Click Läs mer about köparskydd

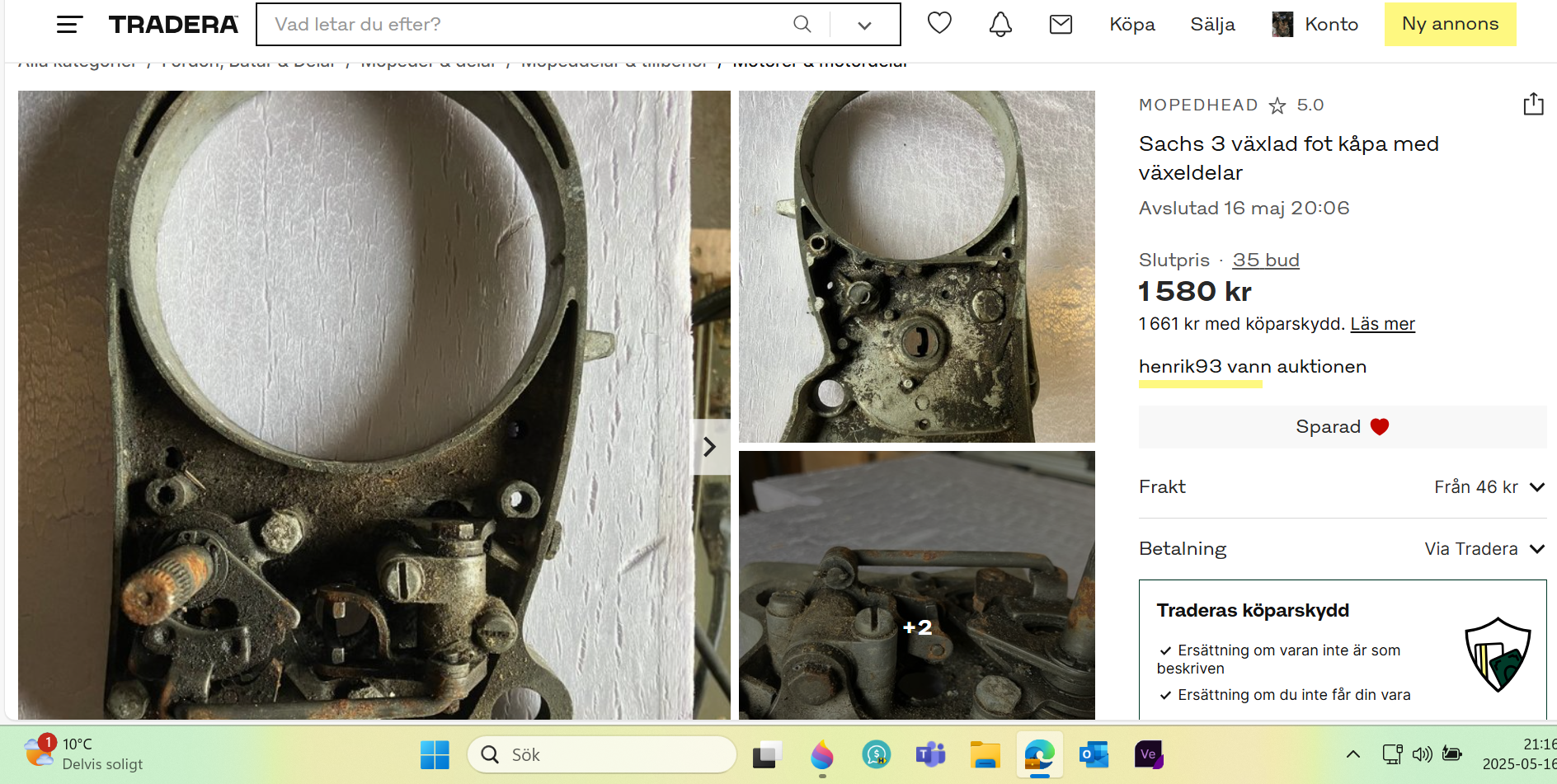click(1382, 324)
